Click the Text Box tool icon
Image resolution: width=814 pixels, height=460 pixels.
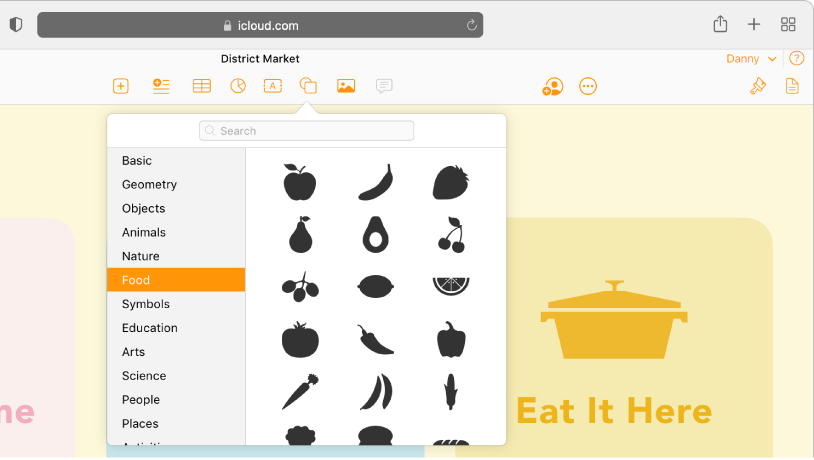pyautogui.click(x=273, y=86)
